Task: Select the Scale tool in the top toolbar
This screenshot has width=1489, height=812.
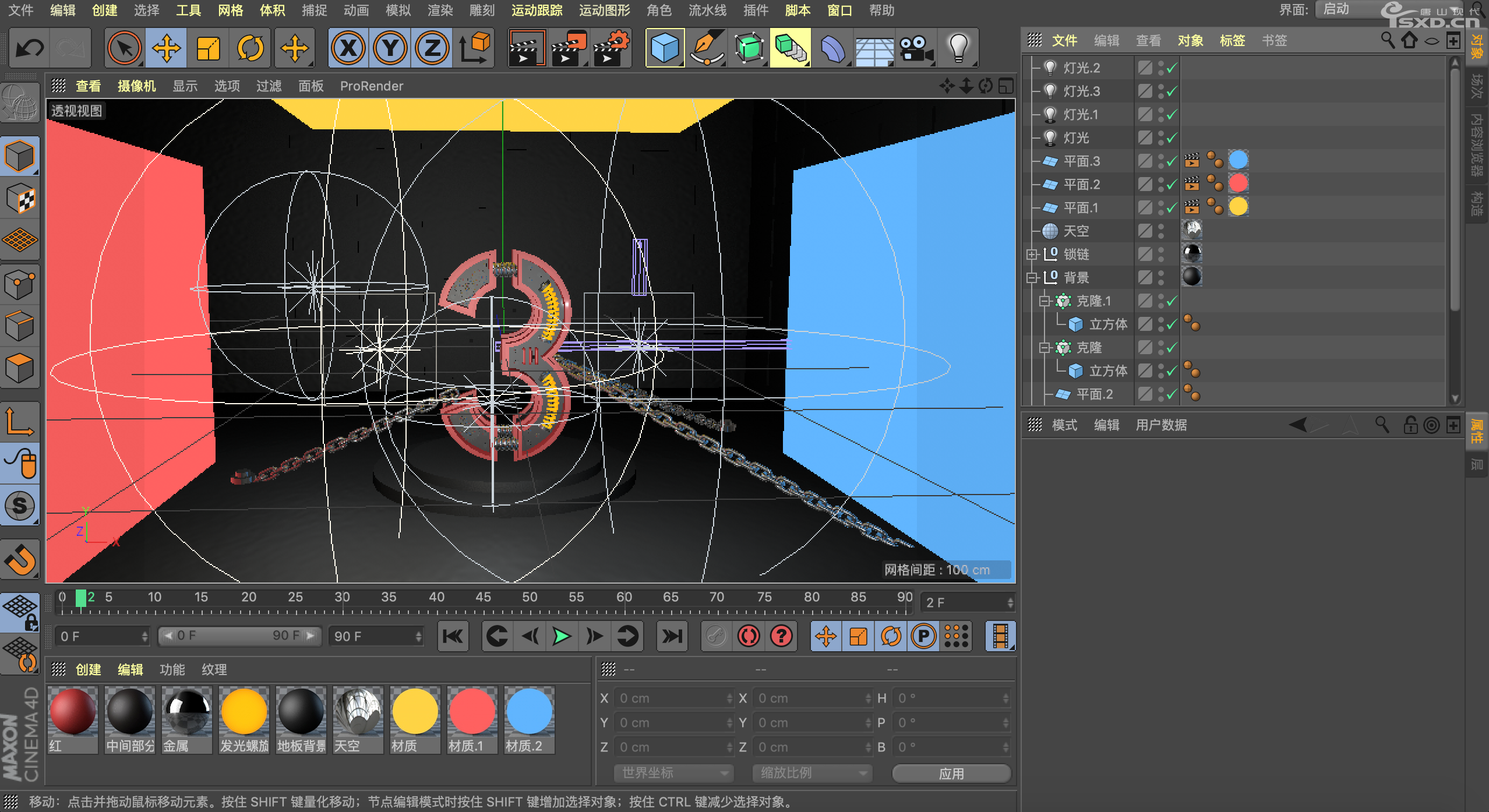Action: pyautogui.click(x=208, y=48)
